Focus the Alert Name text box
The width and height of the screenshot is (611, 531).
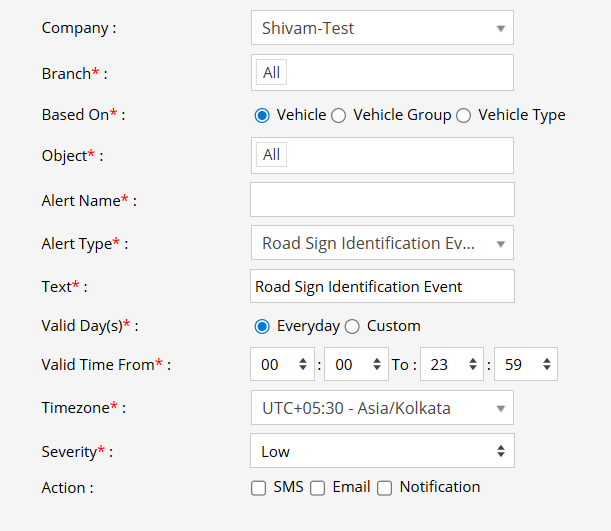click(381, 199)
